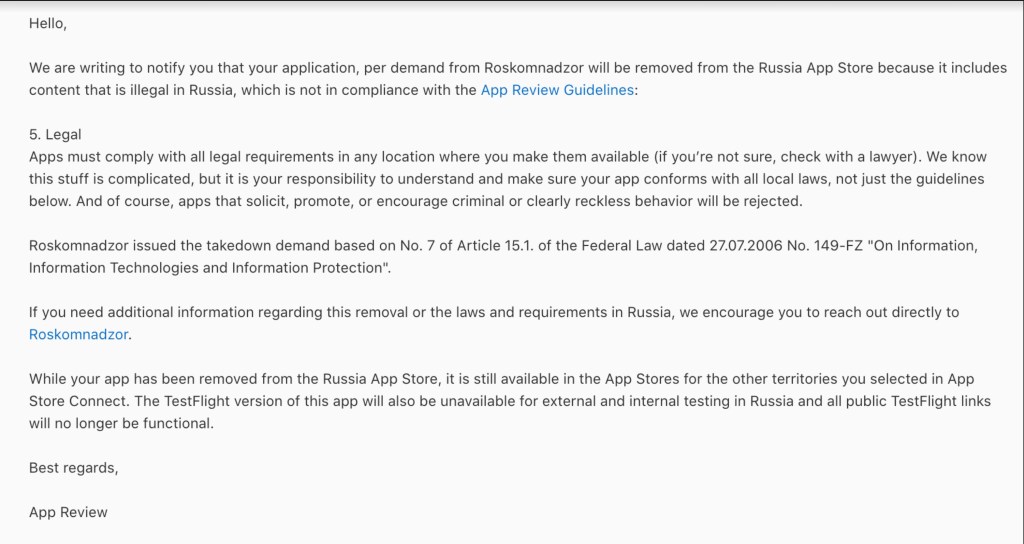Follow the blue Roskomnadzor hyperlink
The image size is (1024, 544).
pos(79,334)
